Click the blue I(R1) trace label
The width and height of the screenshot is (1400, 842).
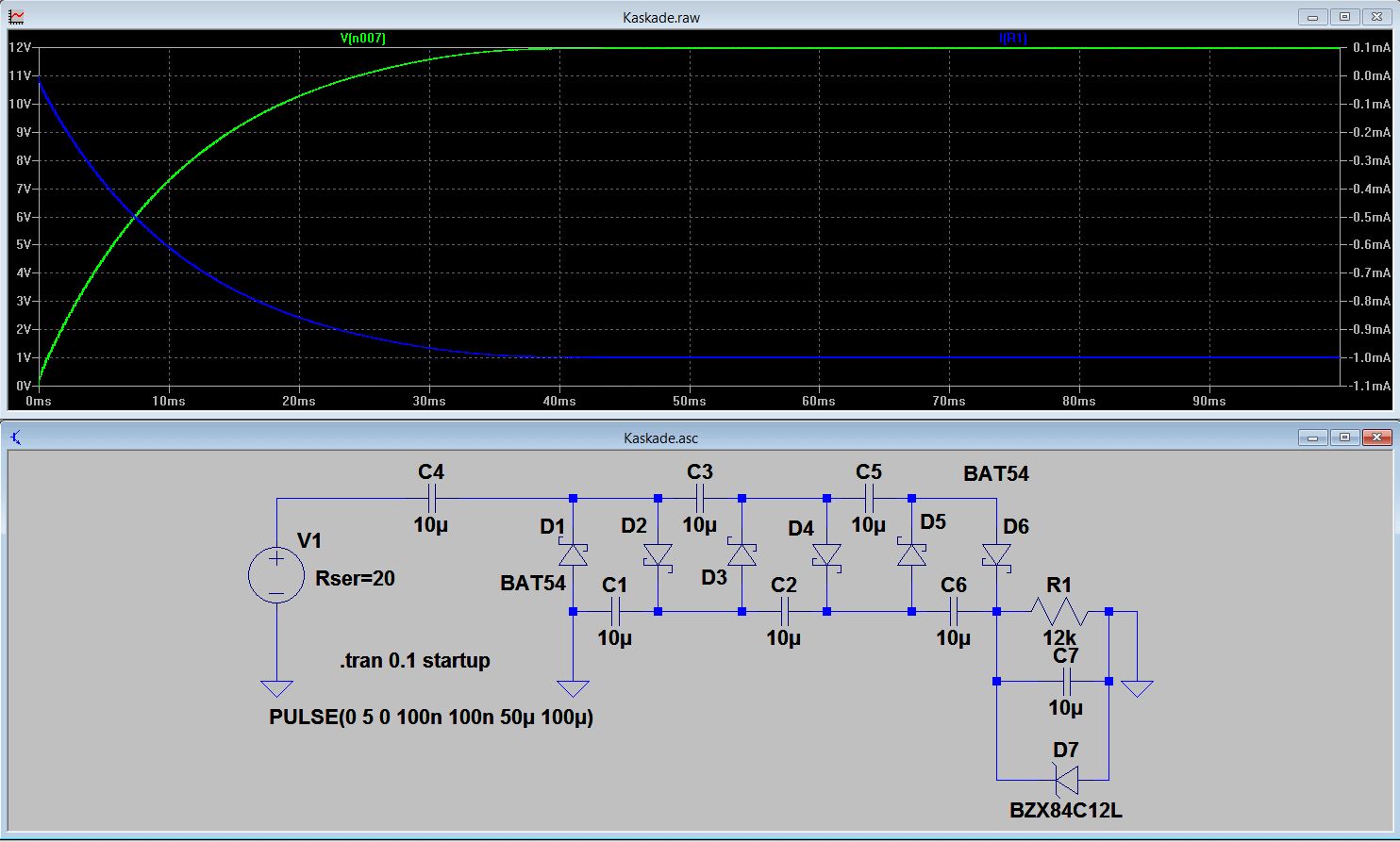pos(1012,39)
